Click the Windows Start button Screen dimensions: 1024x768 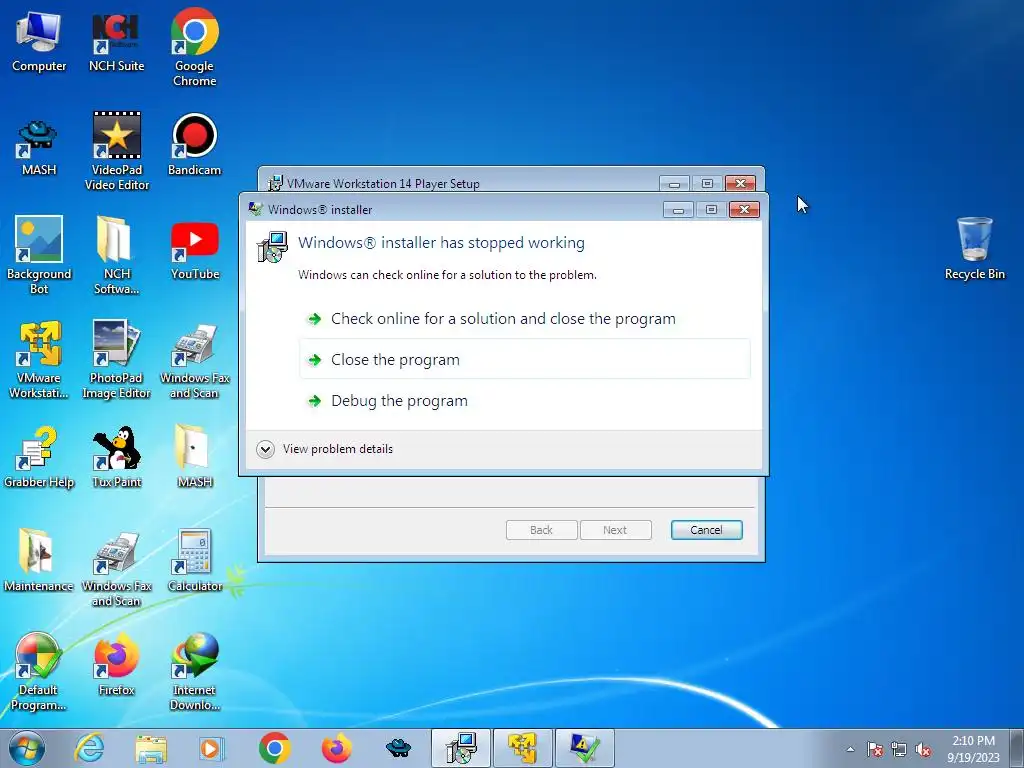[27, 748]
